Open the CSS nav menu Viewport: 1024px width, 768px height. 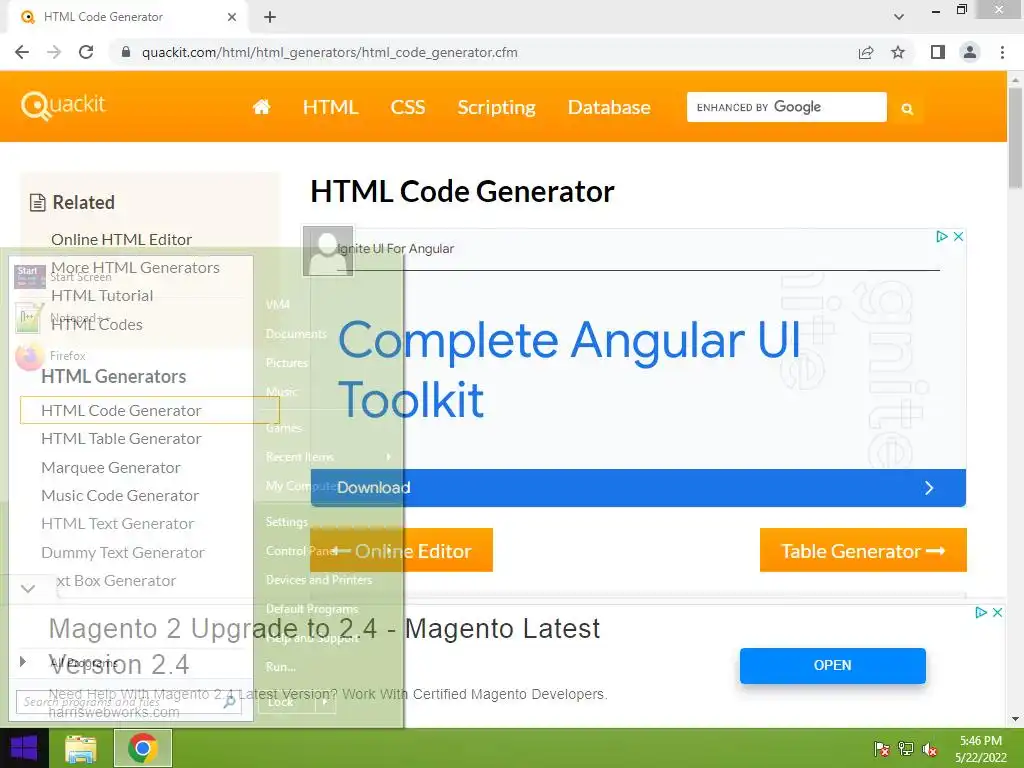coord(408,107)
